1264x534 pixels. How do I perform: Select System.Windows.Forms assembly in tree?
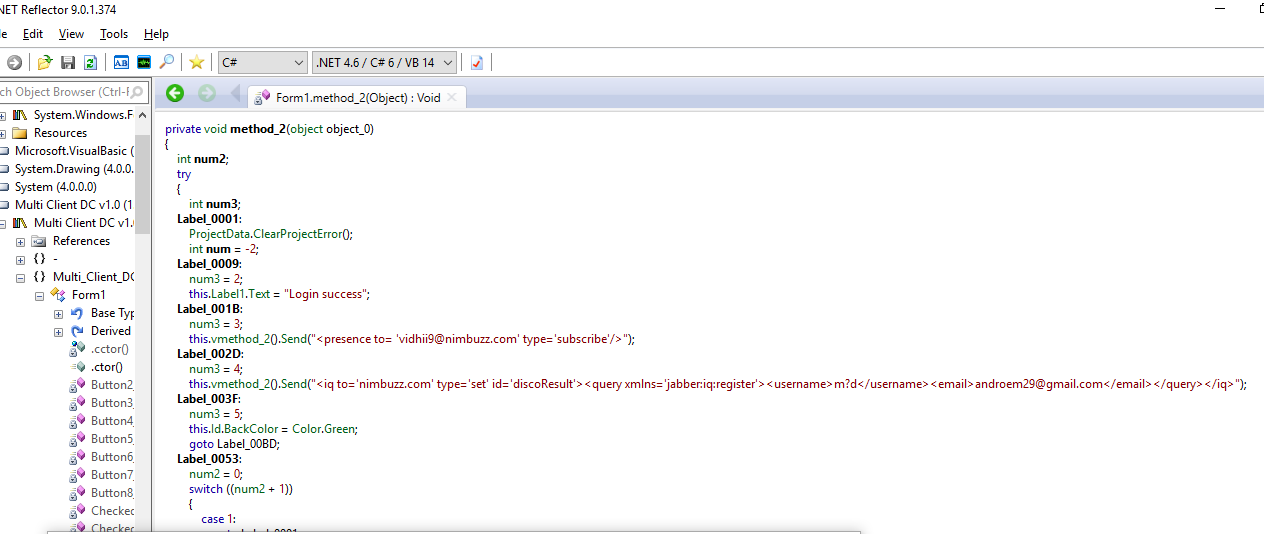[83, 115]
